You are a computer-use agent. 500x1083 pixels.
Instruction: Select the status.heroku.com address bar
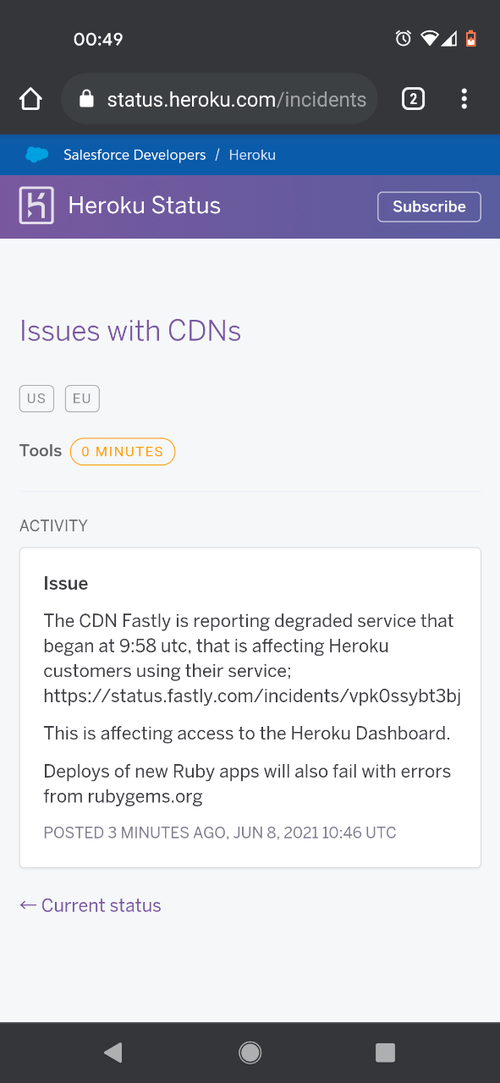pyautogui.click(x=220, y=99)
